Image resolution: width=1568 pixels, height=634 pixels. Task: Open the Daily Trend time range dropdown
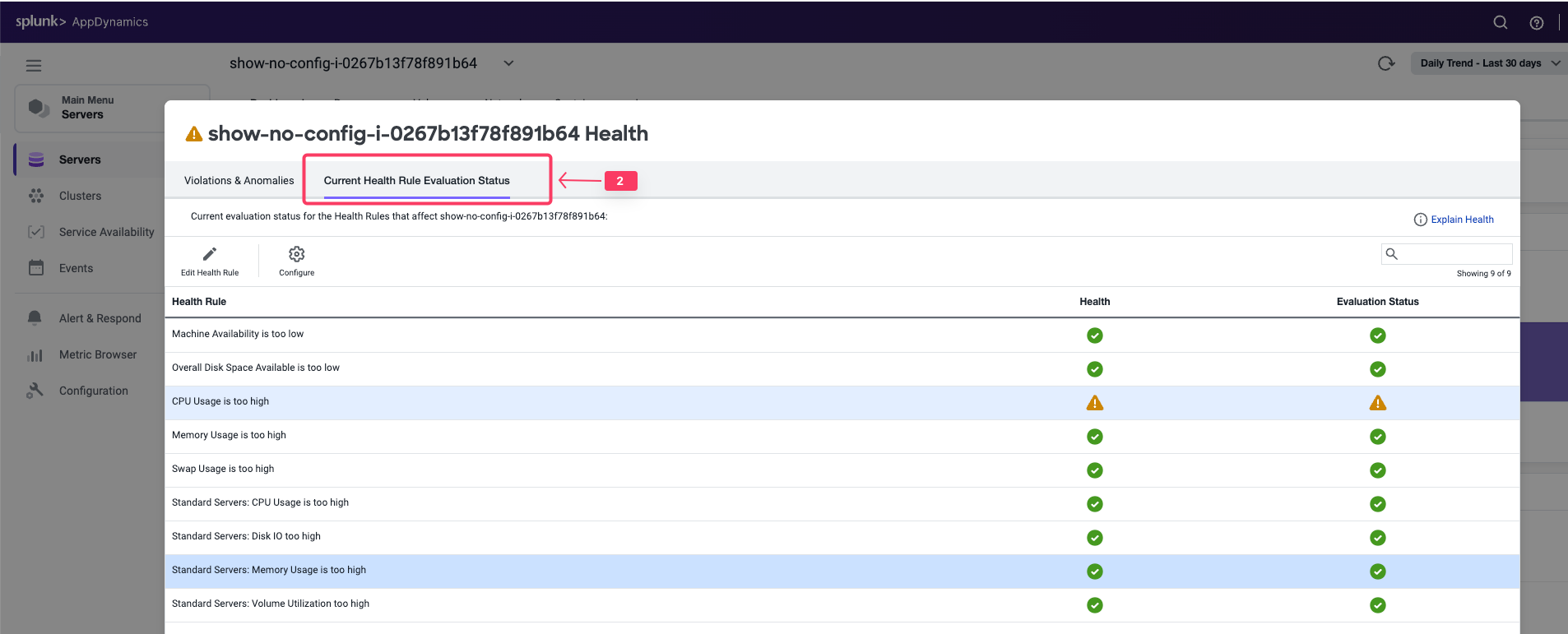(1489, 63)
